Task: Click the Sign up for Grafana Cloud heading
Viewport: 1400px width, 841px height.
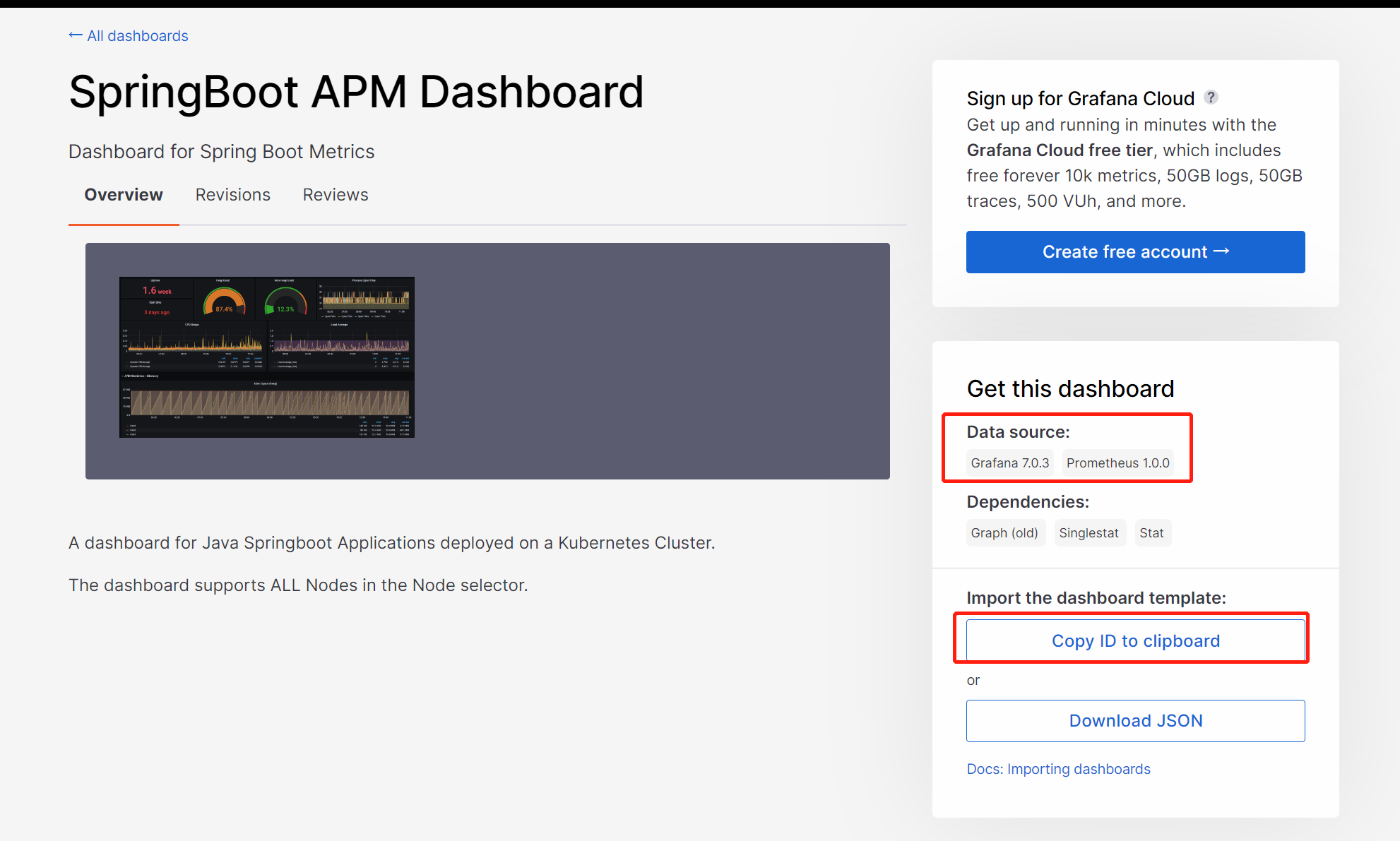Action: 1080,99
